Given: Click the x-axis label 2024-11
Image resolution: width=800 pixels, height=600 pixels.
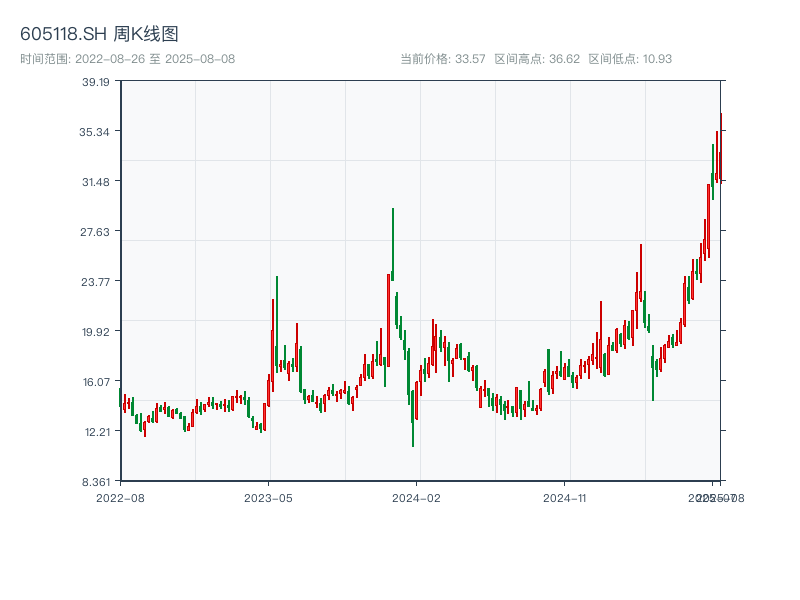Looking at the screenshot, I should (565, 498).
